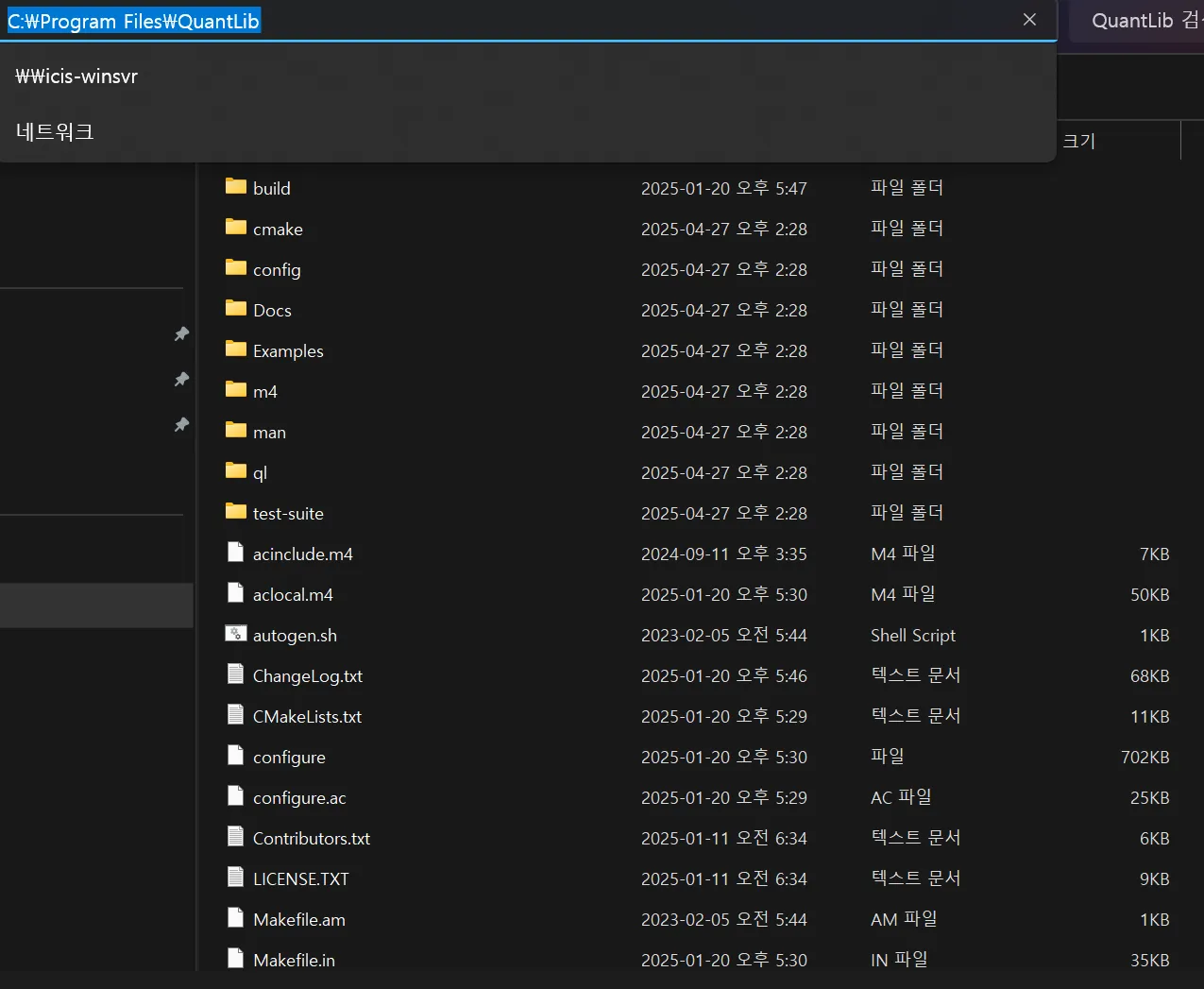
Task: Click the ql folder icon
Action: [236, 470]
